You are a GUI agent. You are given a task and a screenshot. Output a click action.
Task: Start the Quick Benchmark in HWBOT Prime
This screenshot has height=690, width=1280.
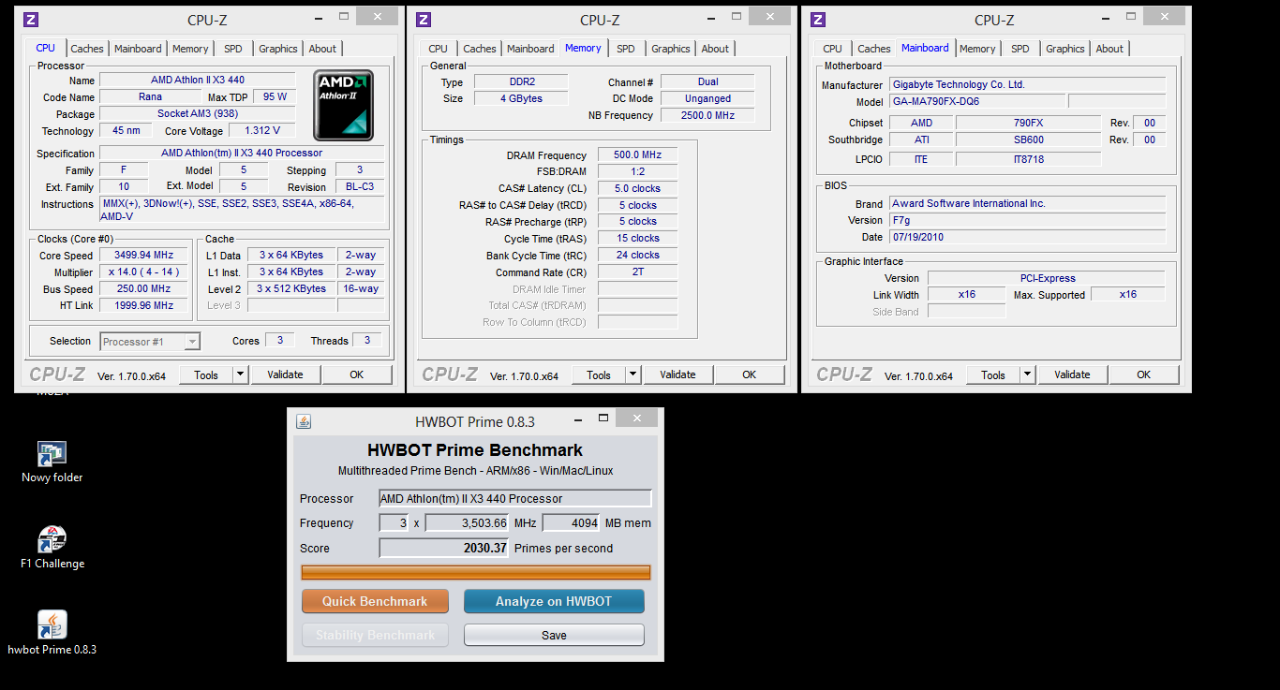tap(375, 601)
